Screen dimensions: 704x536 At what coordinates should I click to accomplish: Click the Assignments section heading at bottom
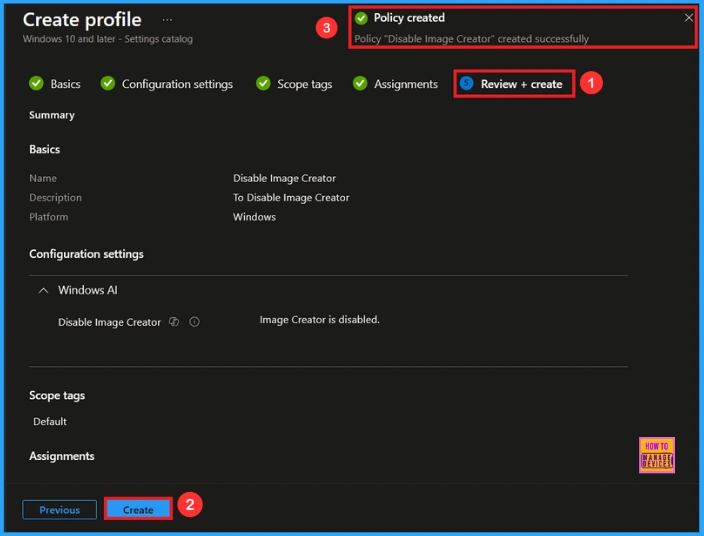[x=62, y=456]
